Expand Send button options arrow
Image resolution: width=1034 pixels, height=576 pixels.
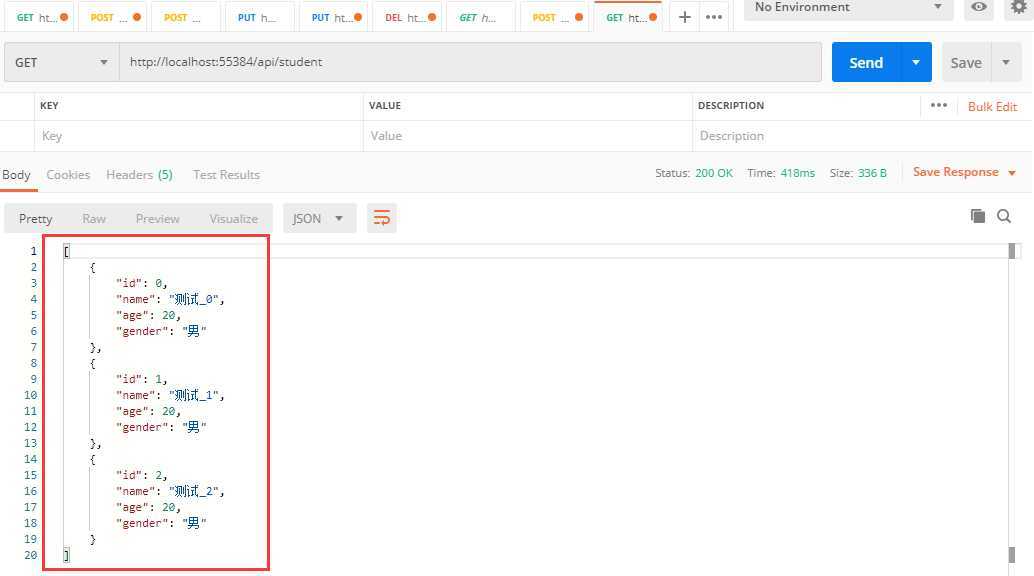tap(915, 62)
